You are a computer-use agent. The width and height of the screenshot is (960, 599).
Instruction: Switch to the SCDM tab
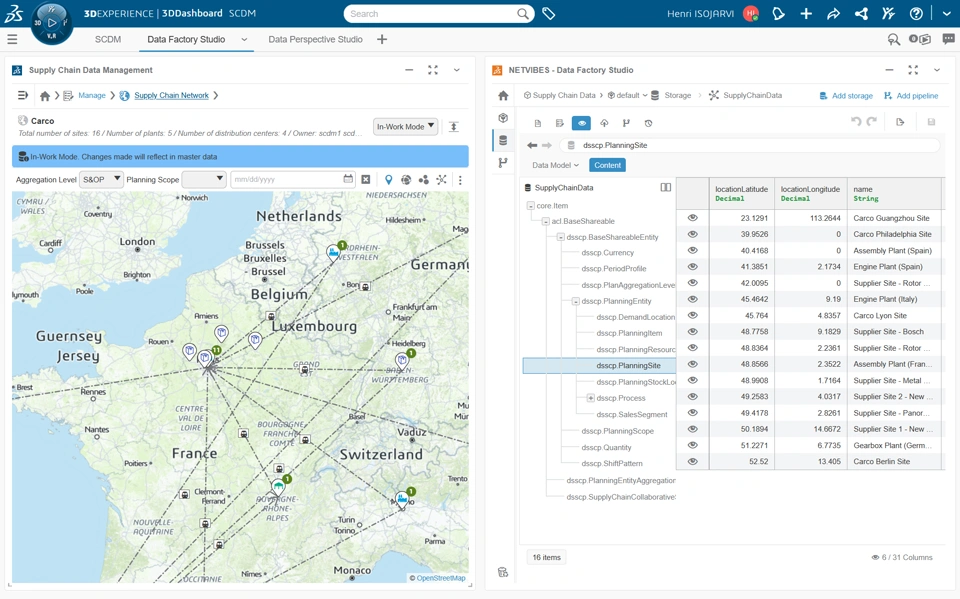(x=108, y=39)
